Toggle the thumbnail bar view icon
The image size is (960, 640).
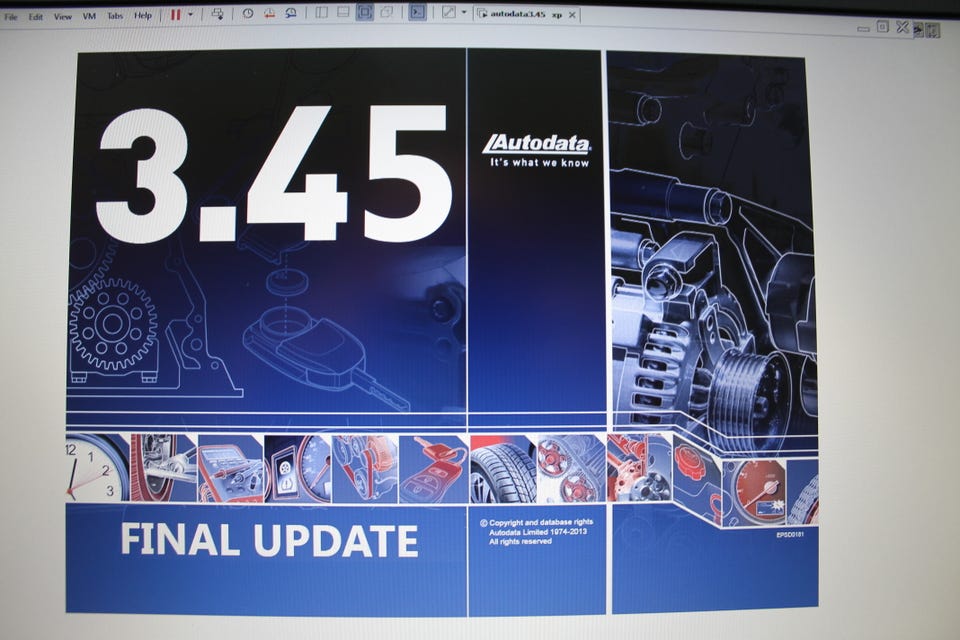343,12
